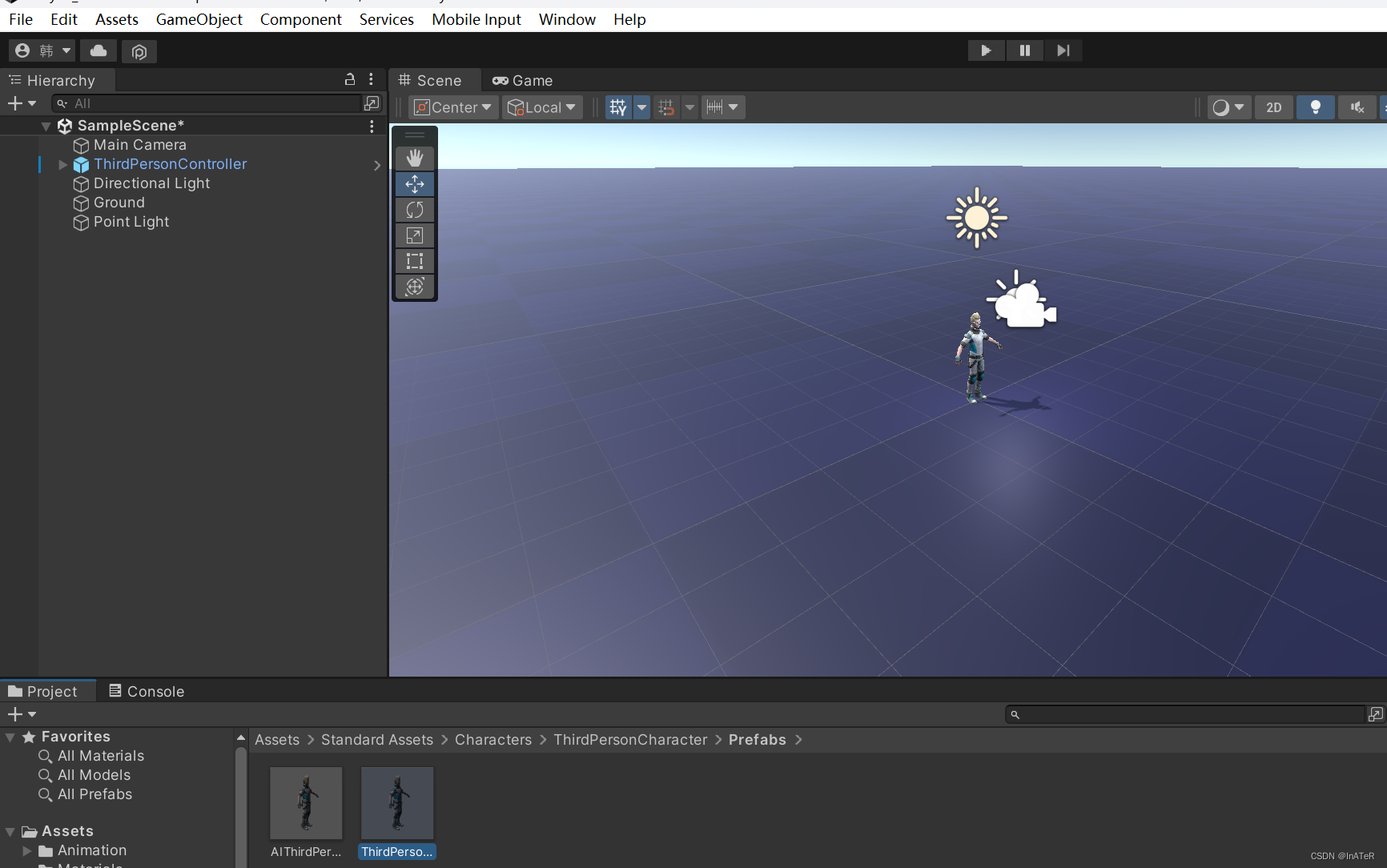The width and height of the screenshot is (1387, 868).
Task: Switch to the Game tab
Action: pyautogui.click(x=522, y=80)
